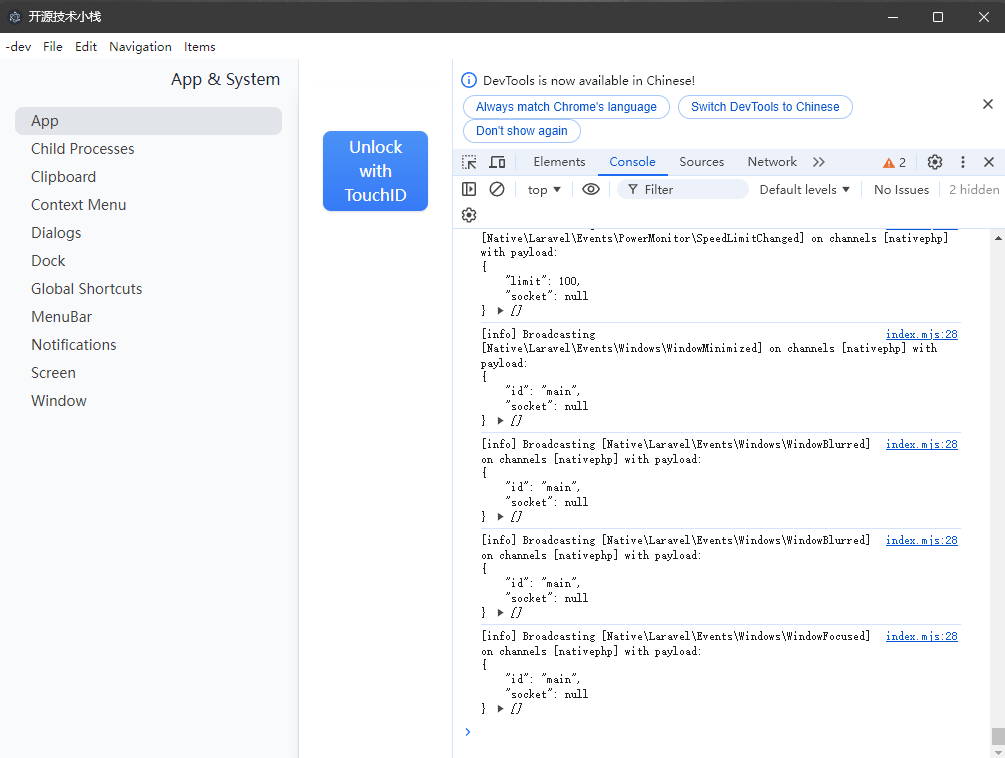Open index.mjs:28 link for WindowFocused log
This screenshot has width=1005, height=758.
coord(922,636)
